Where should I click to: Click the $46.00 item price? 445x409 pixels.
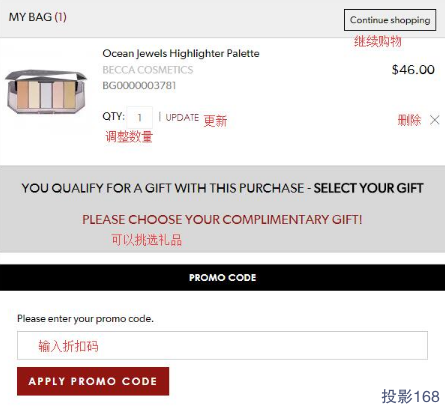413,70
